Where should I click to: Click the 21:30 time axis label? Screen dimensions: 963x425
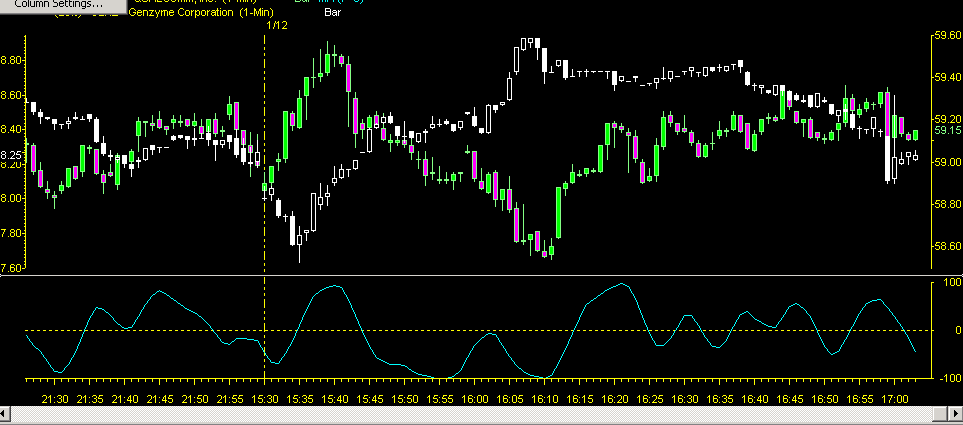tap(55, 399)
